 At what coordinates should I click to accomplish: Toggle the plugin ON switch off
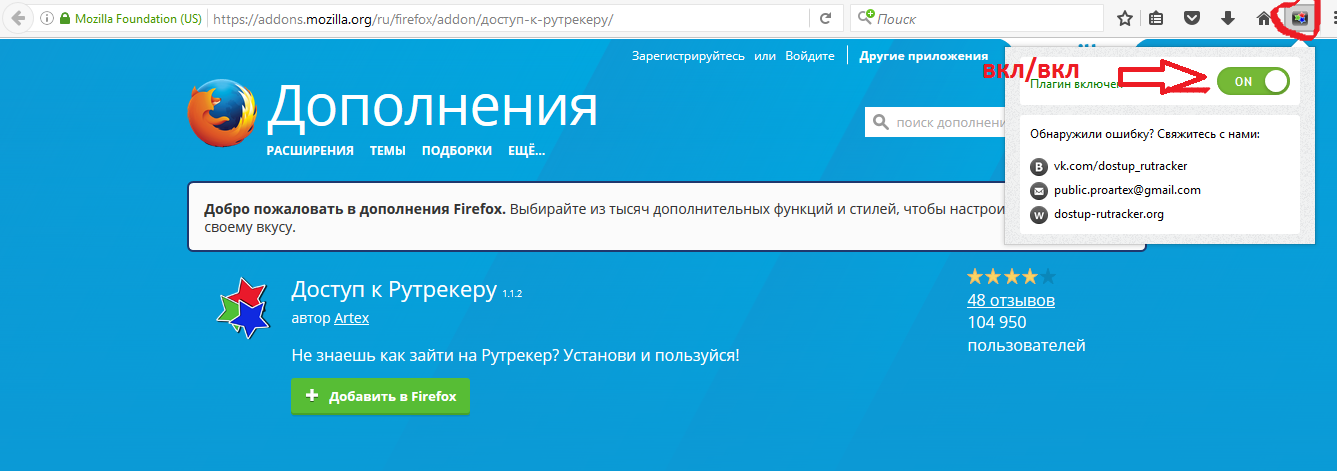click(1253, 82)
